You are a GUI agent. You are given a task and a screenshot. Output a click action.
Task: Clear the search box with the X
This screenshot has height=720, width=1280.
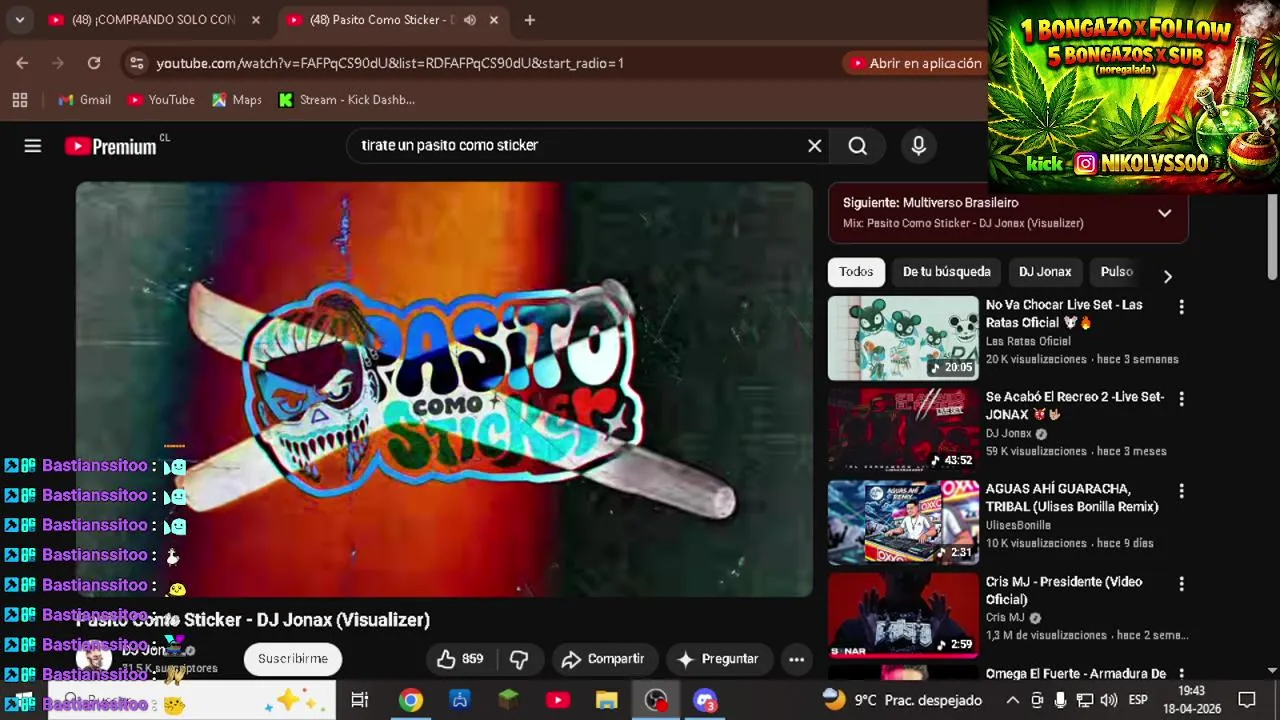pyautogui.click(x=815, y=146)
